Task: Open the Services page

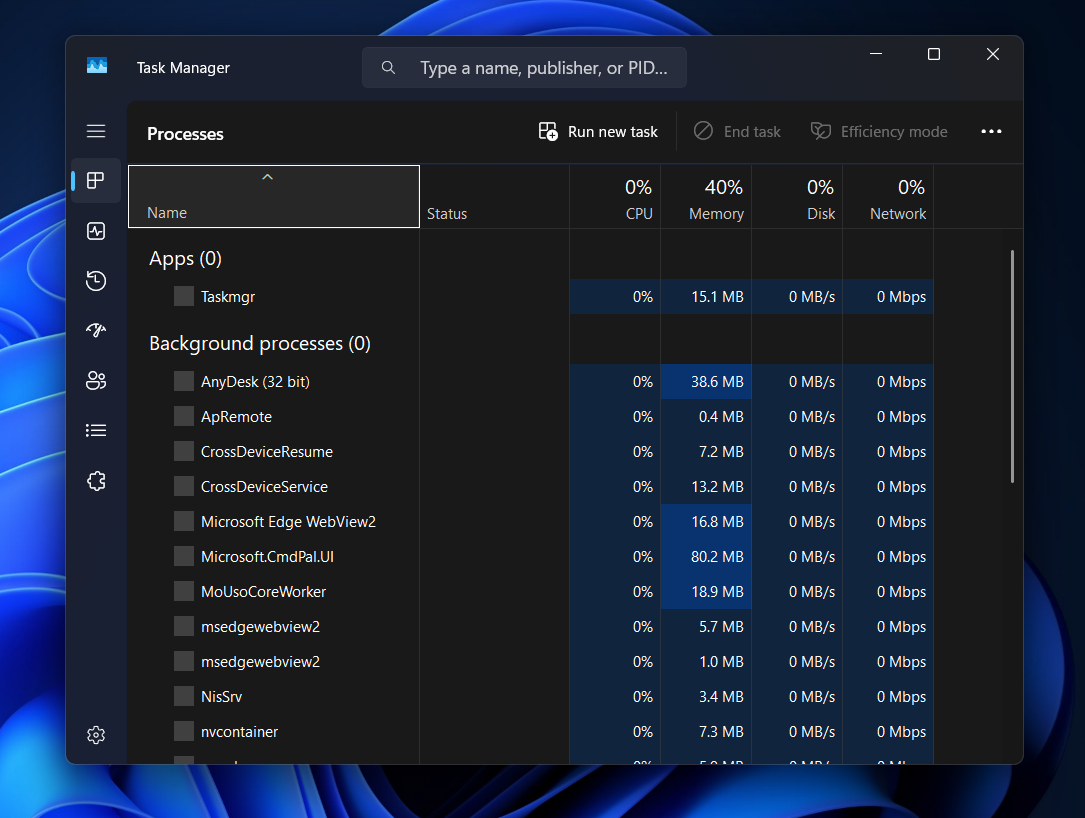Action: (96, 481)
